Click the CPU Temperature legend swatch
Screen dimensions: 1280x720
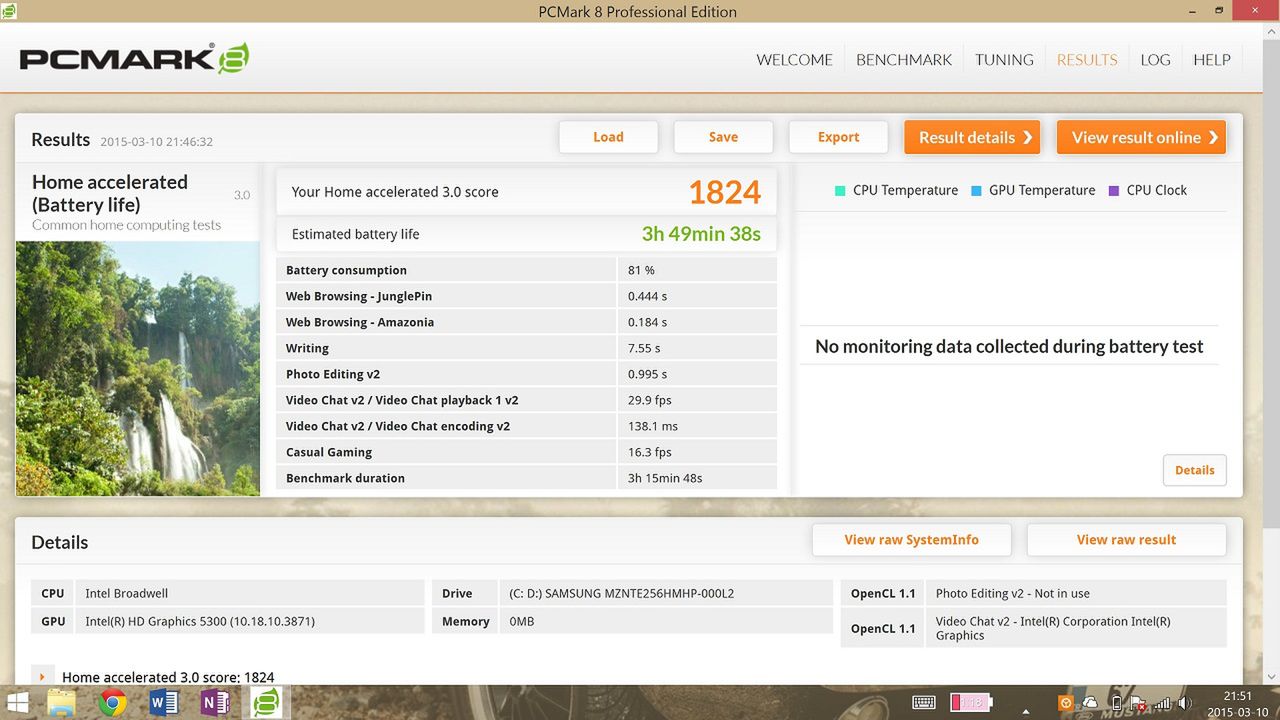coord(840,190)
